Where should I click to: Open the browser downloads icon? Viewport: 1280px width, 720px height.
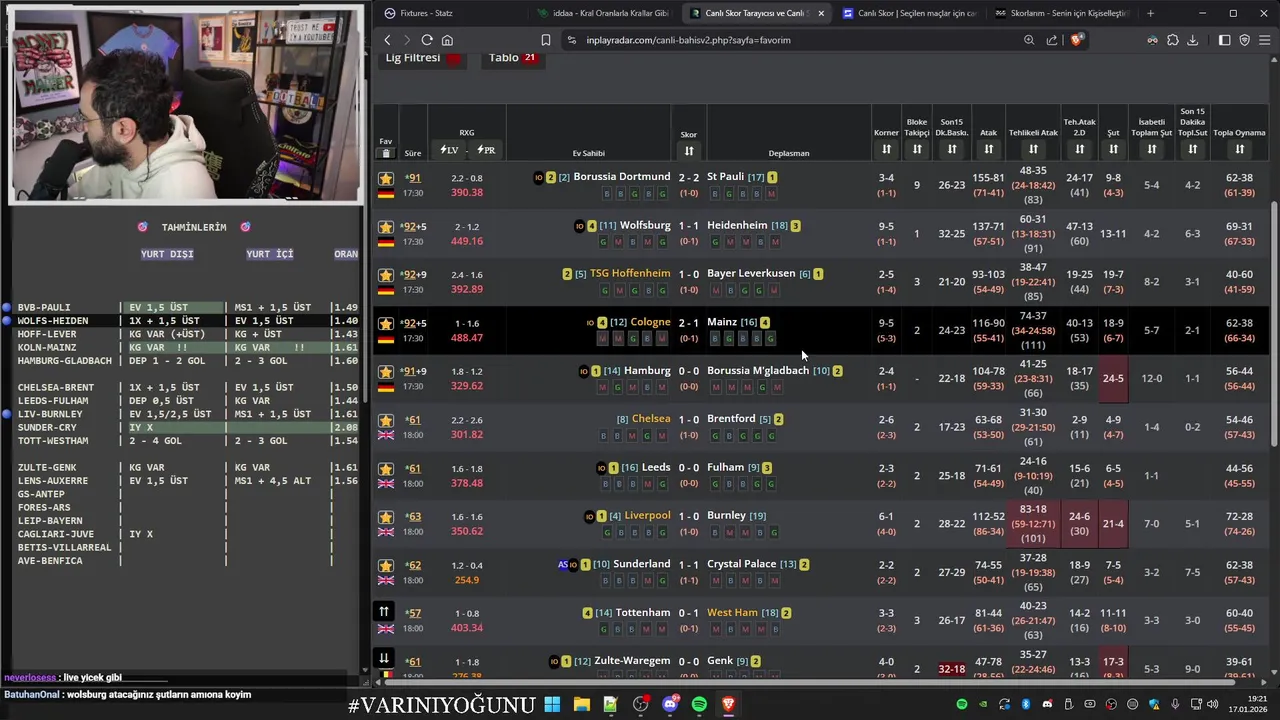[1192, 40]
